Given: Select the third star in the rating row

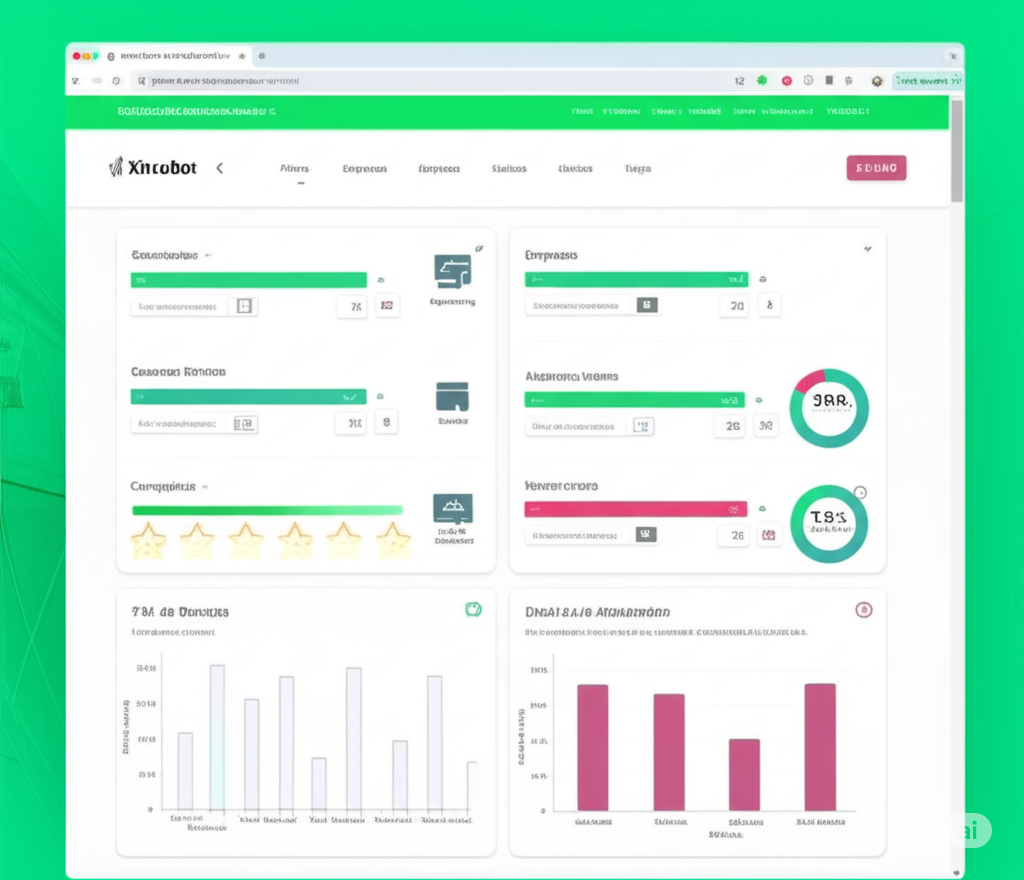Looking at the screenshot, I should (246, 540).
